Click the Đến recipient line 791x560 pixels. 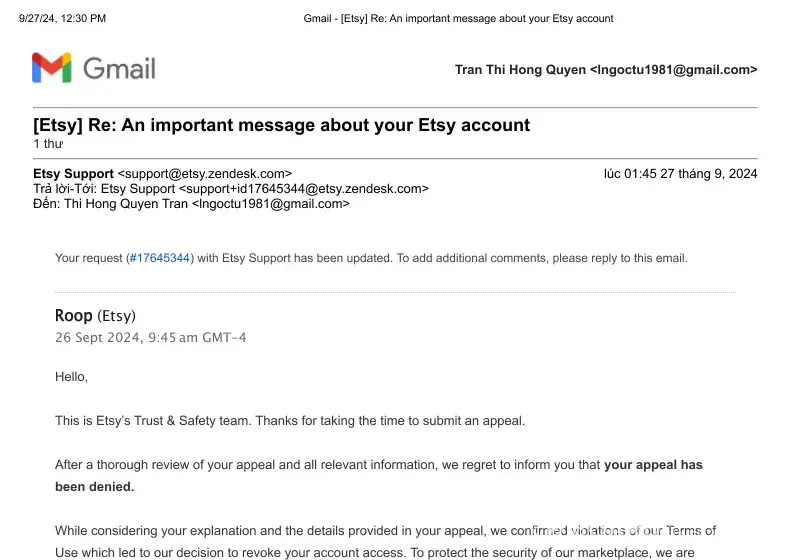coord(191,203)
